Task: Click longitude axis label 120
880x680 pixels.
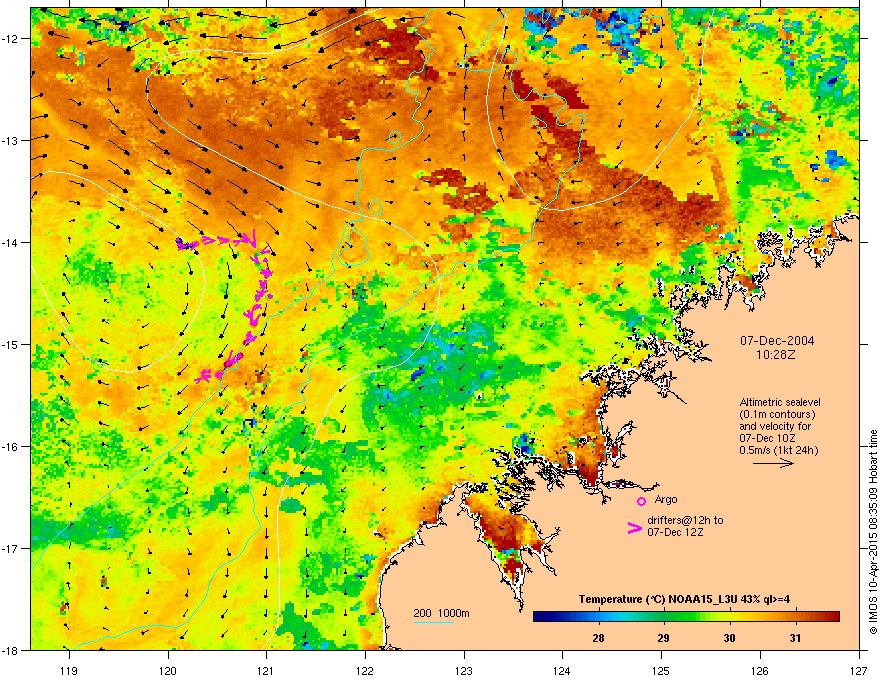Action: click(x=168, y=670)
